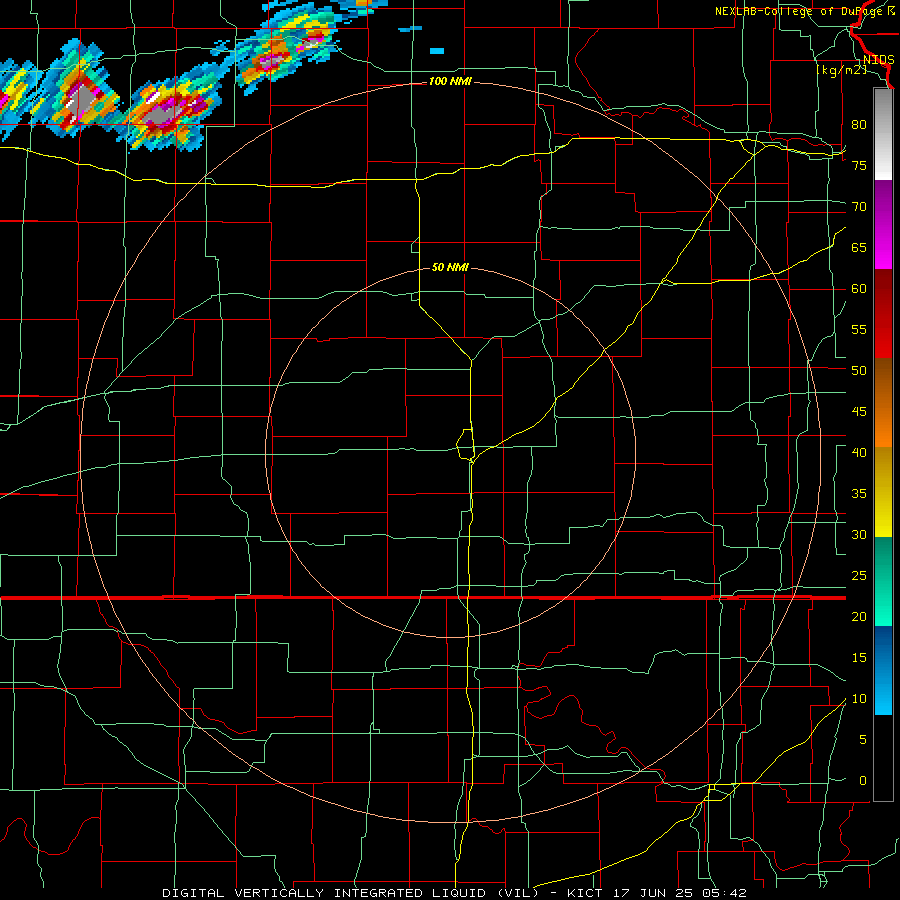The height and width of the screenshot is (900, 900).
Task: Click the 0 value on the color scale
Action: pos(863,781)
